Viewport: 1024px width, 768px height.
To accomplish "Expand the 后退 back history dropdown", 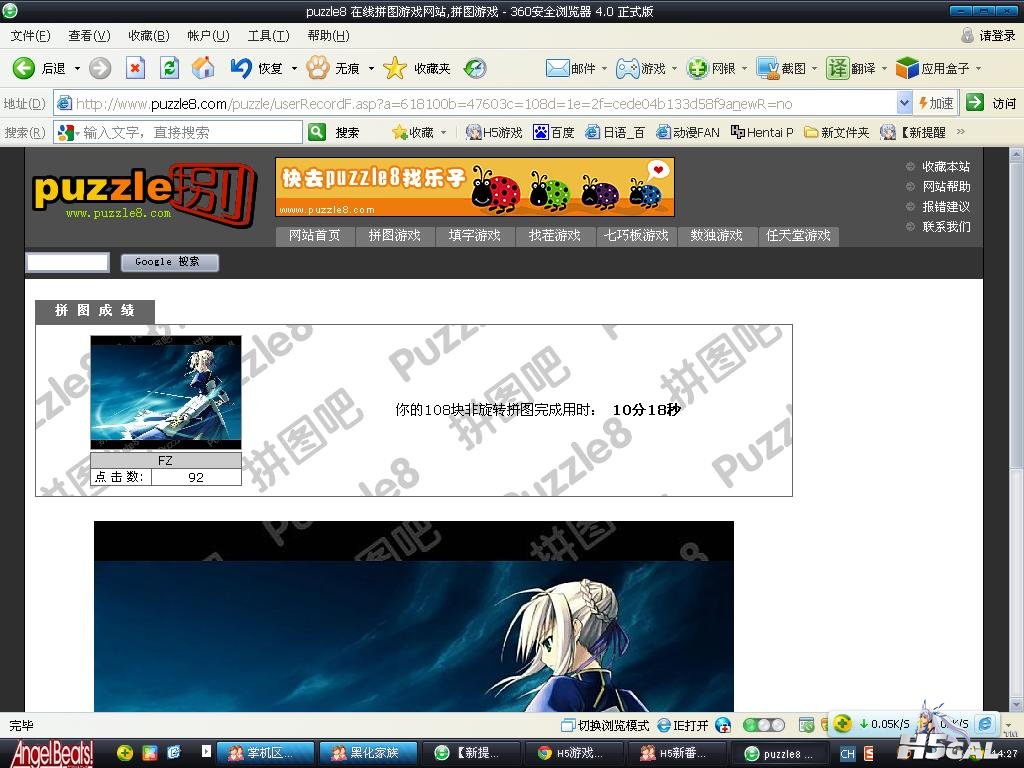I will click(76, 68).
